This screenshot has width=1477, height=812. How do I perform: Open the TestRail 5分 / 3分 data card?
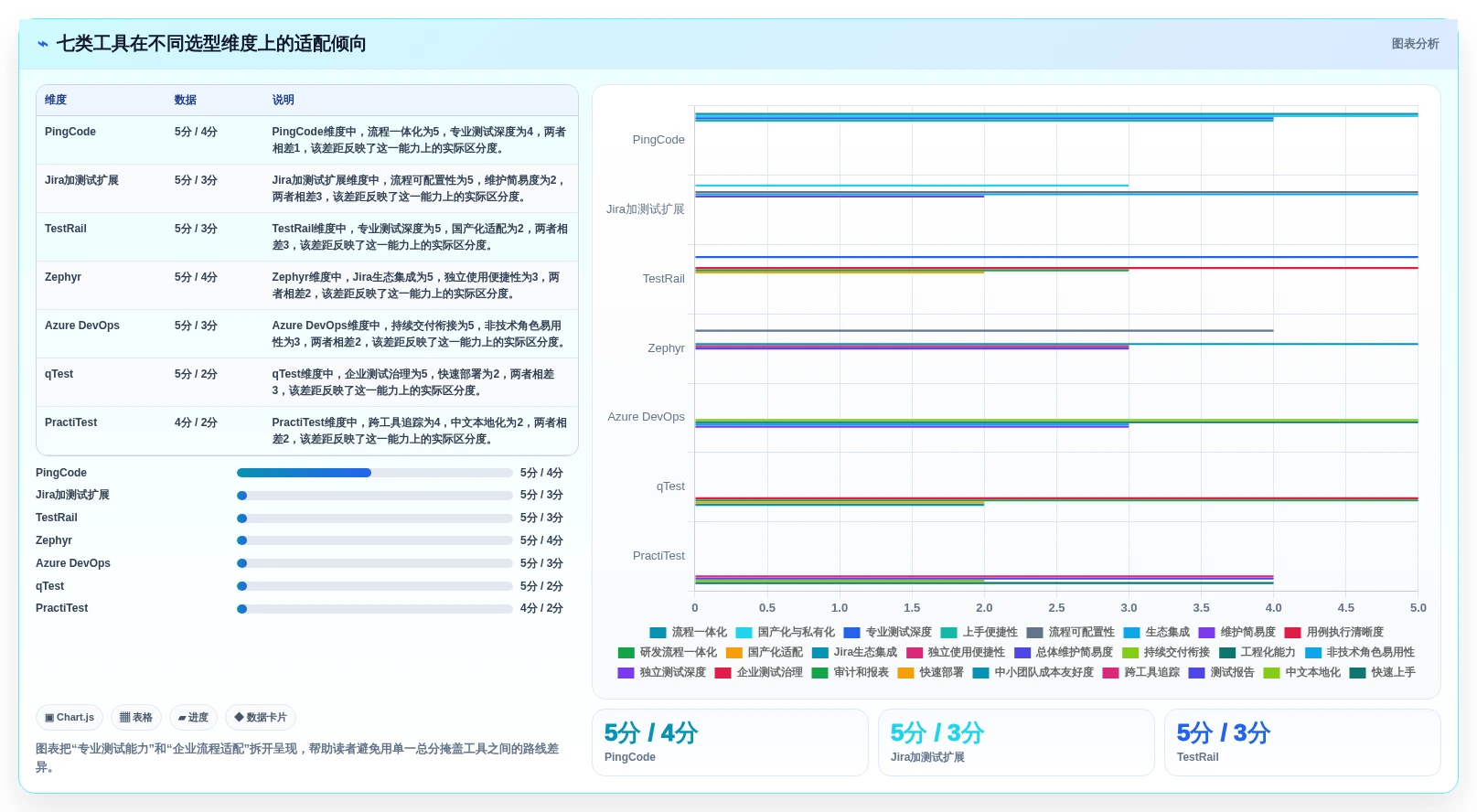pos(1302,743)
